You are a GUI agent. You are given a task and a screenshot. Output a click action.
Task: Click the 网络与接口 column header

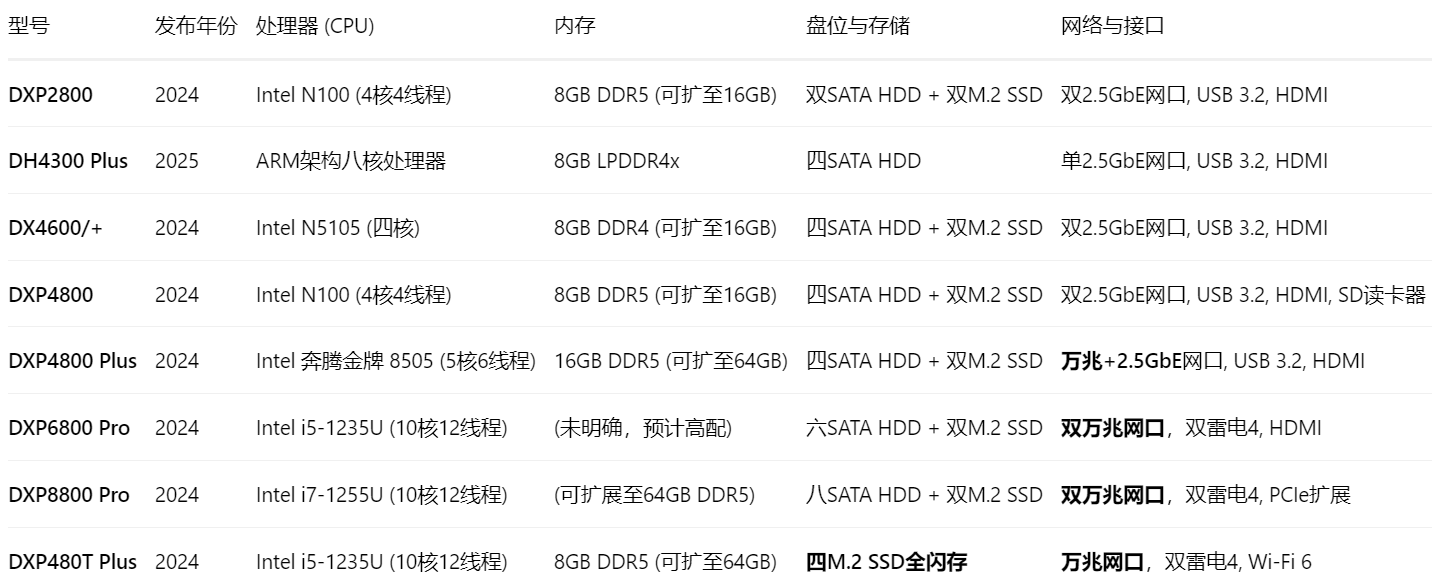pos(1112,27)
